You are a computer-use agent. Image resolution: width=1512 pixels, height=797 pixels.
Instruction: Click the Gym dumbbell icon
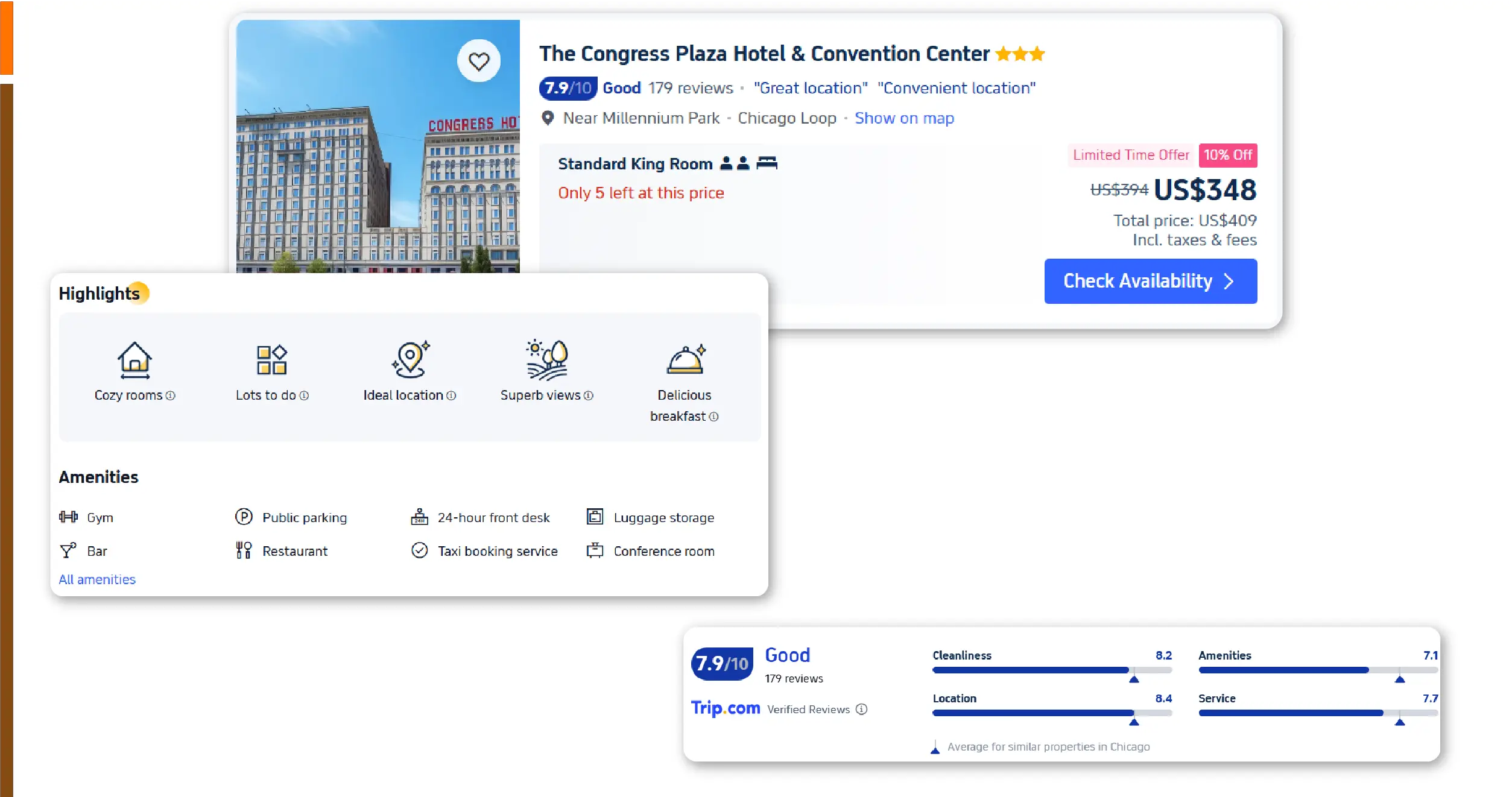(x=68, y=517)
